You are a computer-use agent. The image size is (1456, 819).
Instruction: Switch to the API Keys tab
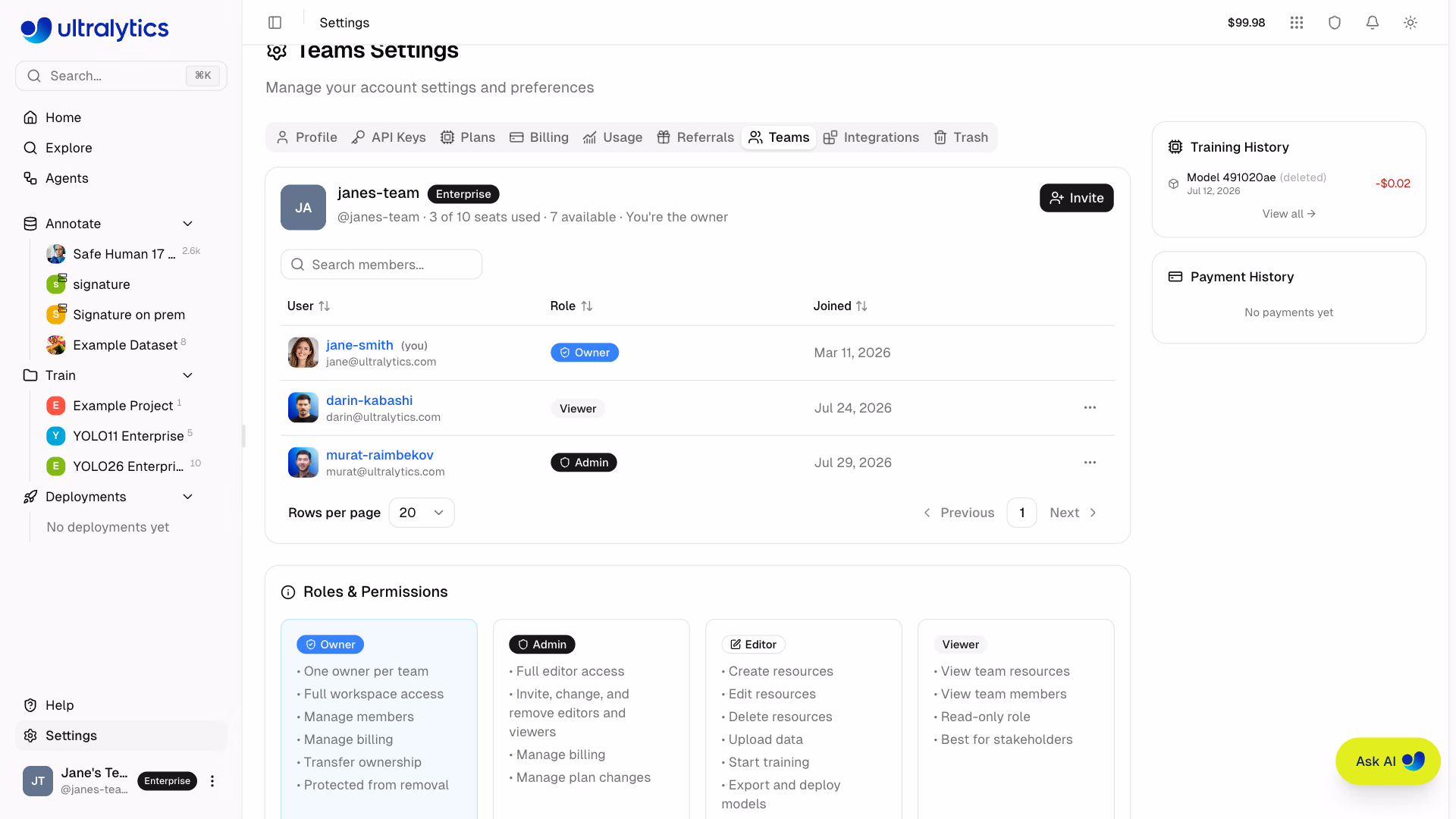389,137
